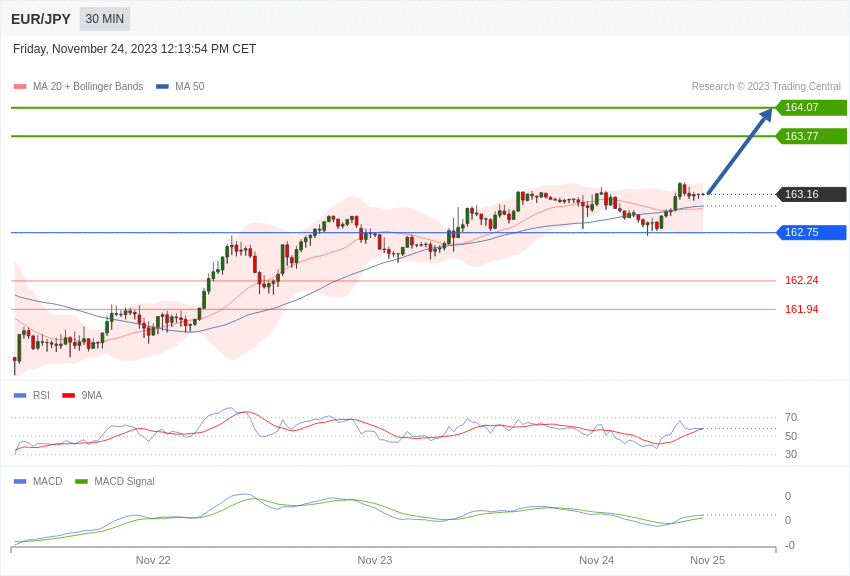
Task: Click the 9MA legend label
Action: tap(92, 396)
